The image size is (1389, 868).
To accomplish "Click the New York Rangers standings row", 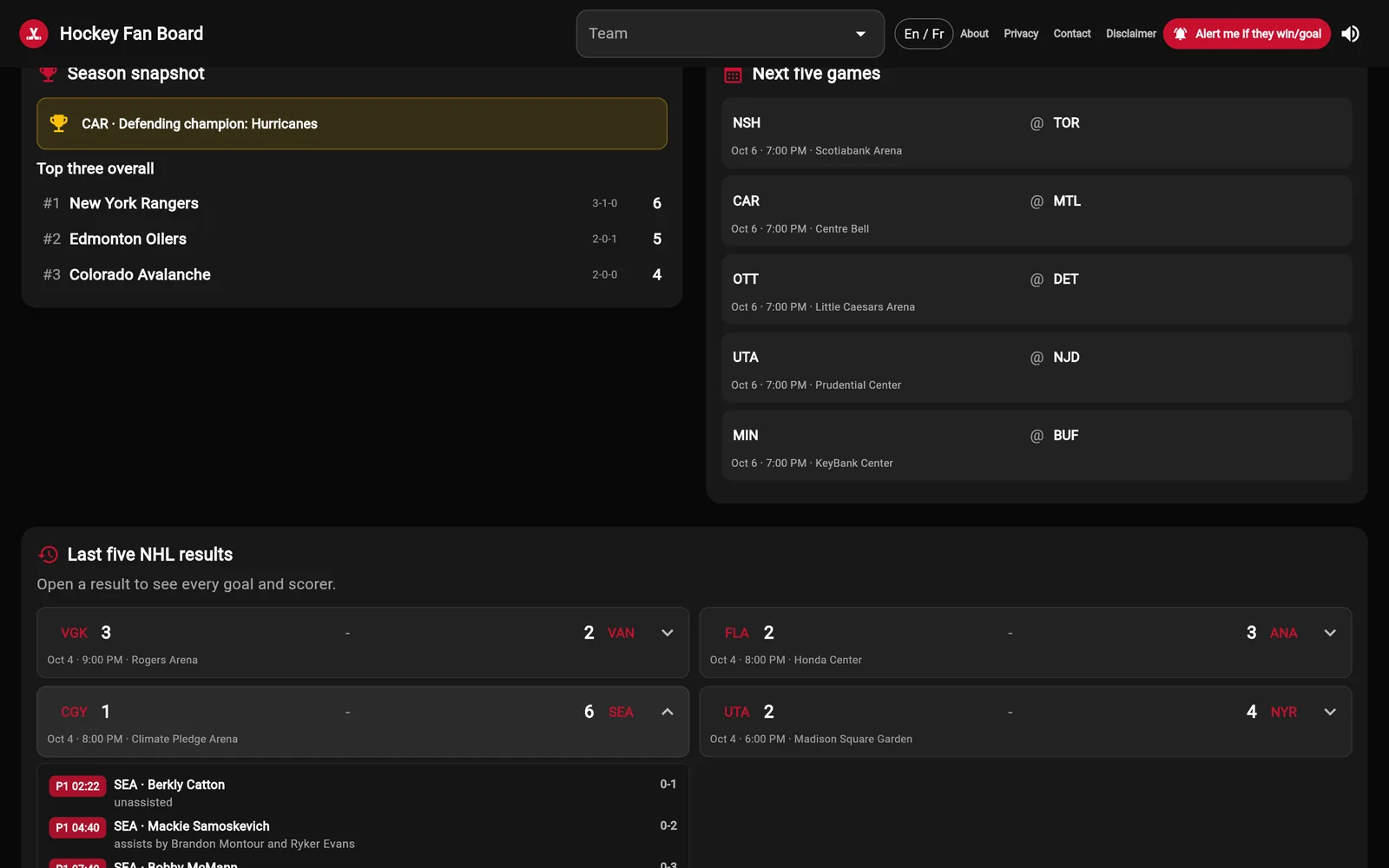I will pyautogui.click(x=352, y=203).
